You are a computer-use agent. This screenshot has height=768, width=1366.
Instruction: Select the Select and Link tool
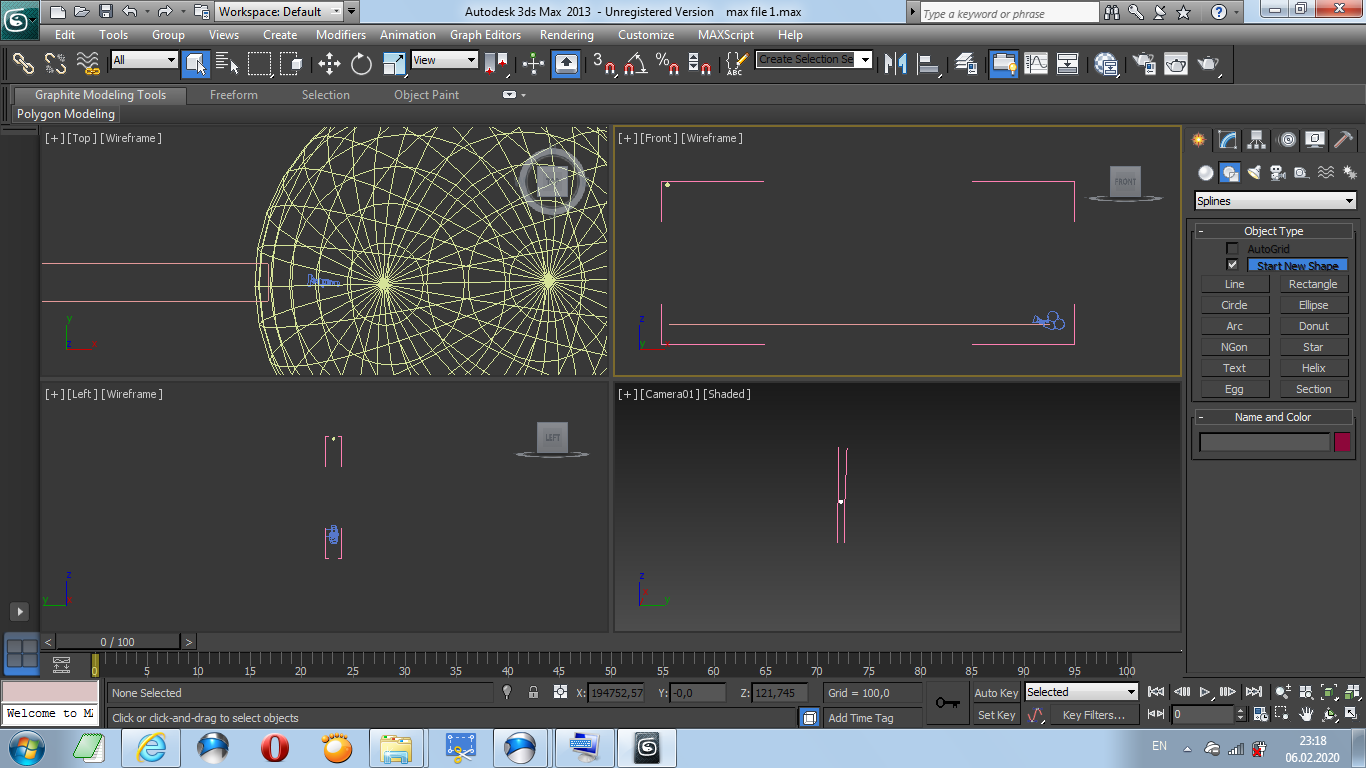point(23,64)
